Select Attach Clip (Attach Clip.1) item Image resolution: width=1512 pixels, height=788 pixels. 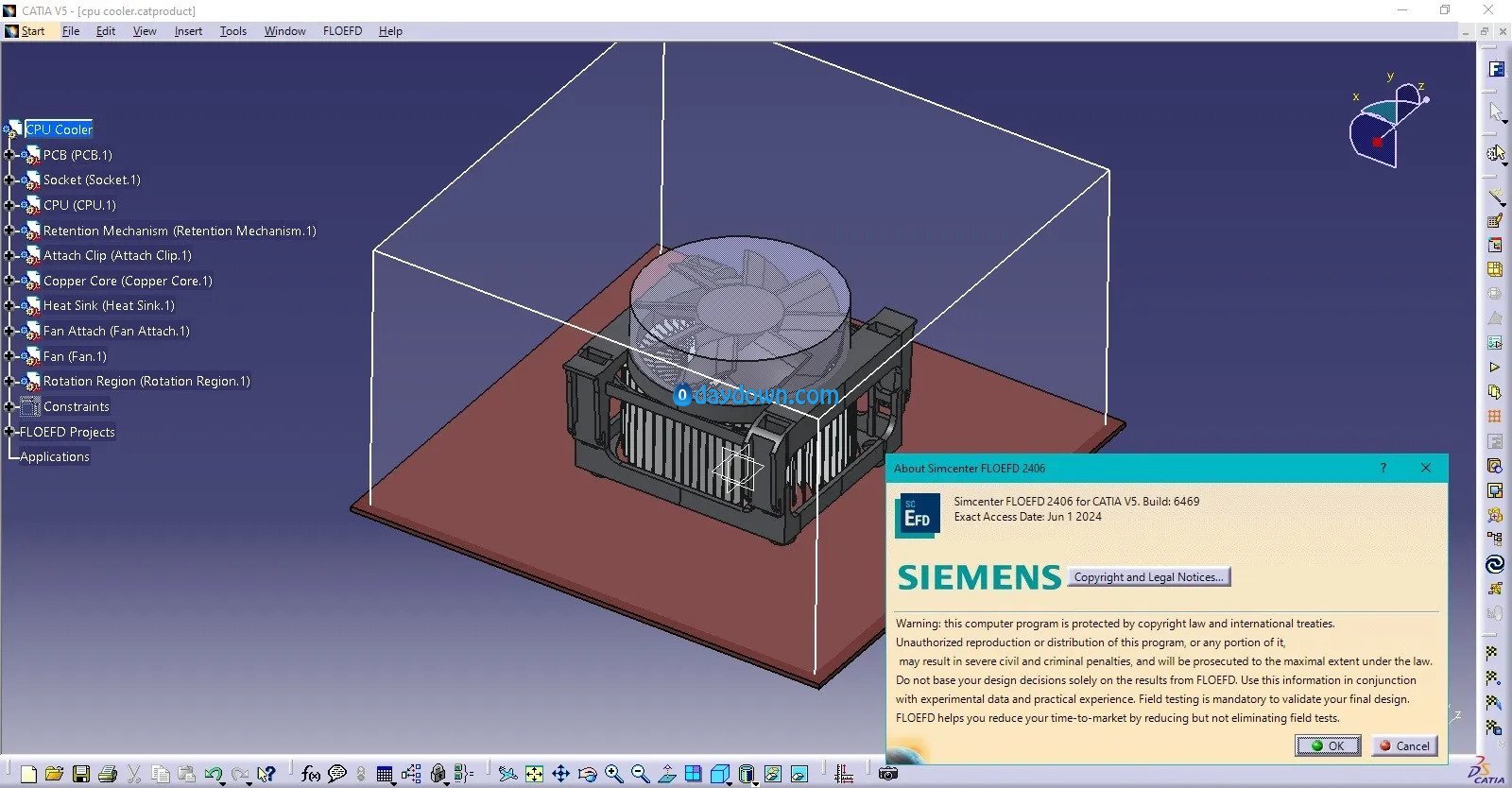tap(117, 255)
